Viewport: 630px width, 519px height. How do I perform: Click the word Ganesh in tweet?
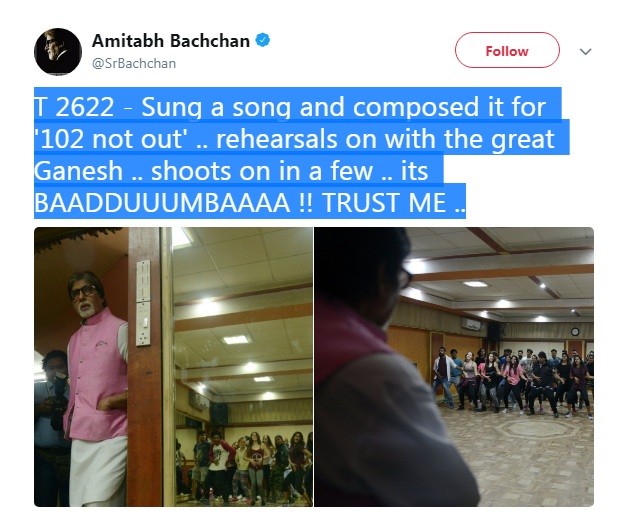(x=78, y=172)
